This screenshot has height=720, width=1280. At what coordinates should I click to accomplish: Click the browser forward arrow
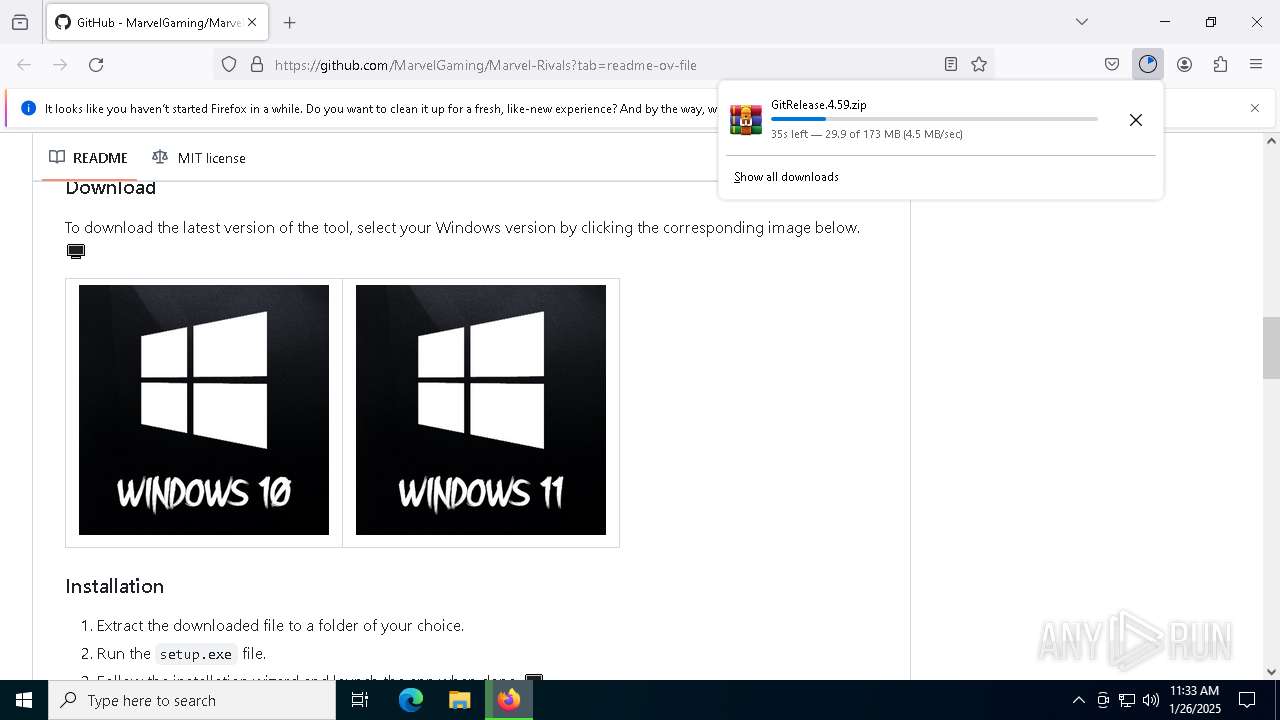(60, 64)
